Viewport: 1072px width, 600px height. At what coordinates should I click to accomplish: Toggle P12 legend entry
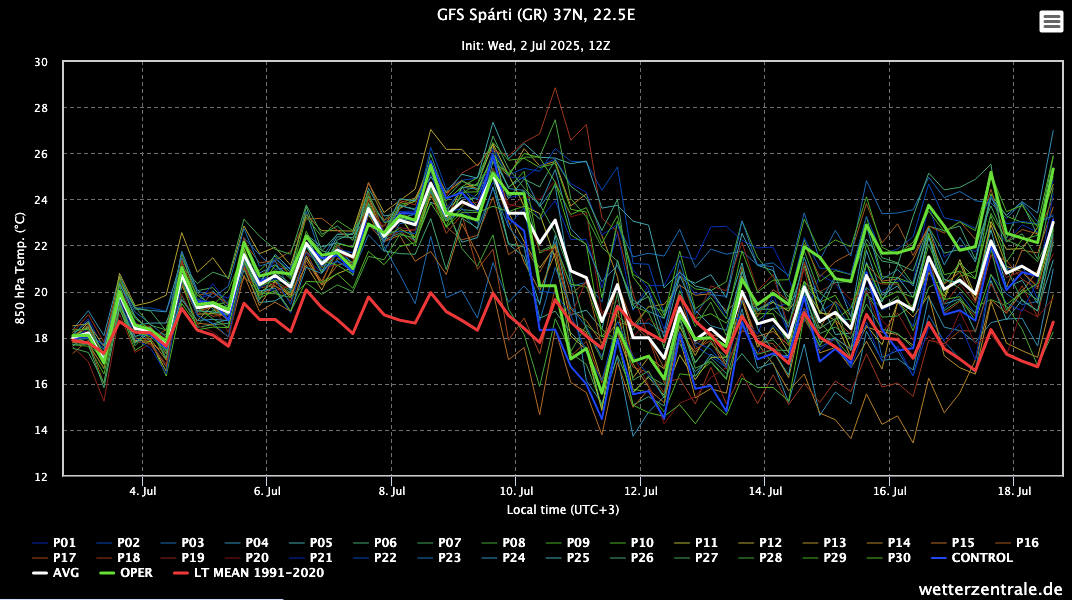(771, 542)
